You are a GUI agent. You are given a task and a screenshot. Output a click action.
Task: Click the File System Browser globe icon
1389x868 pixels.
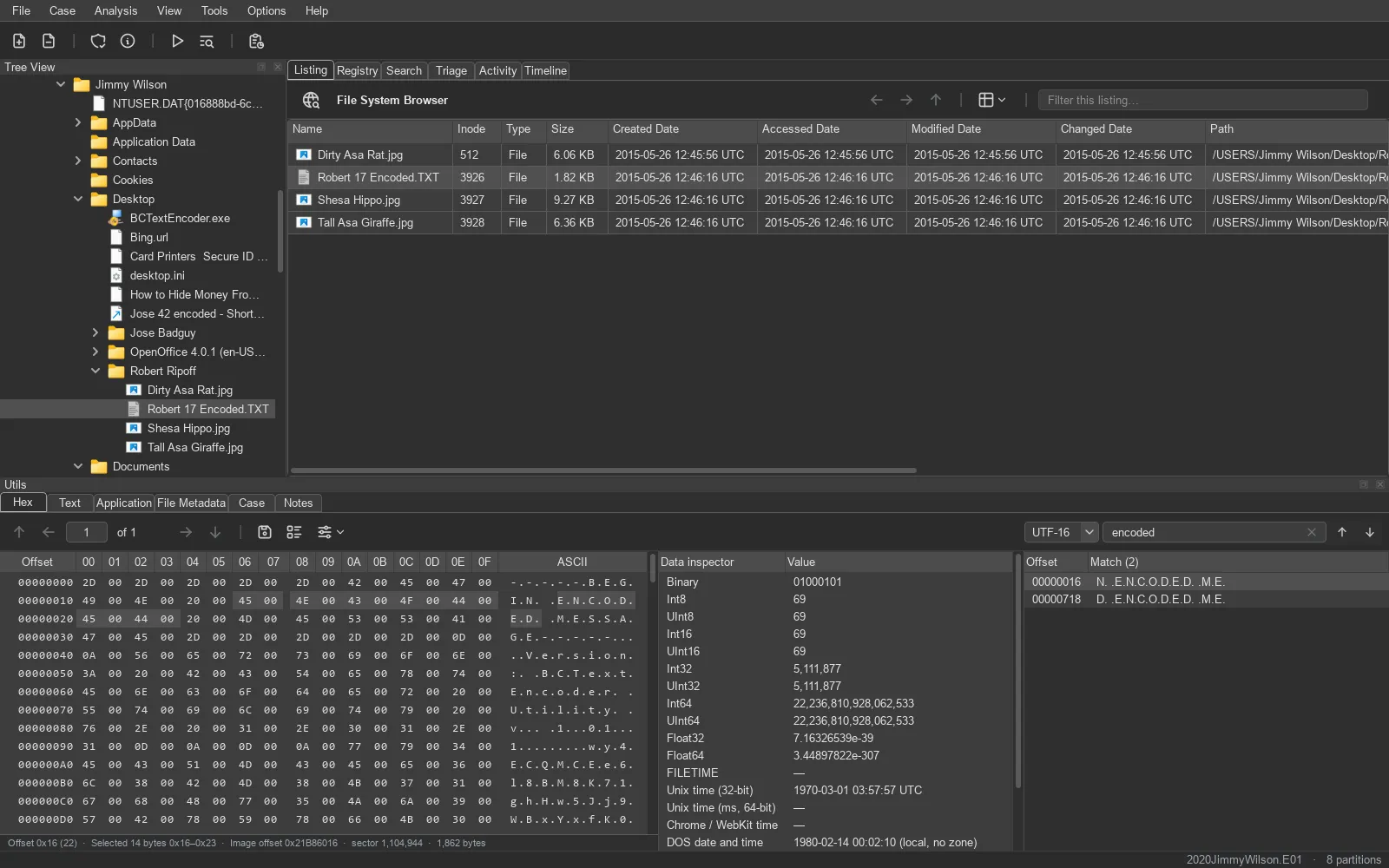312,100
